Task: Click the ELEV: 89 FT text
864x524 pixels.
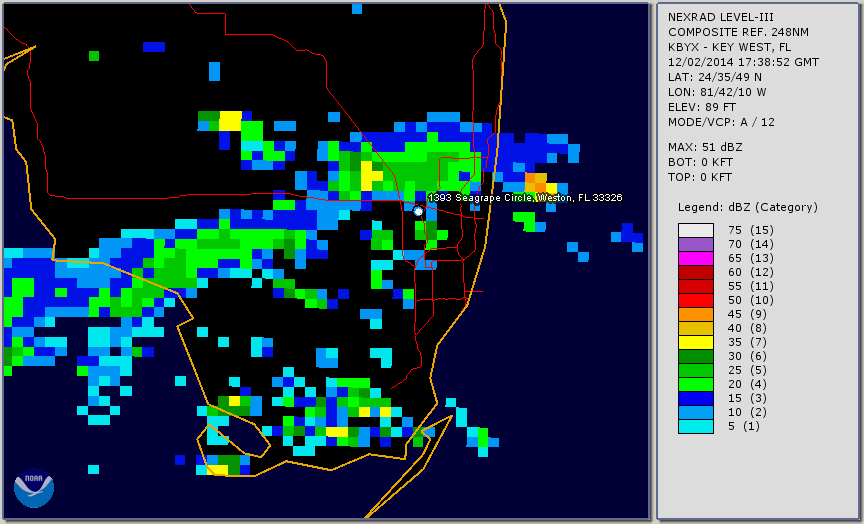Action: tap(701, 107)
